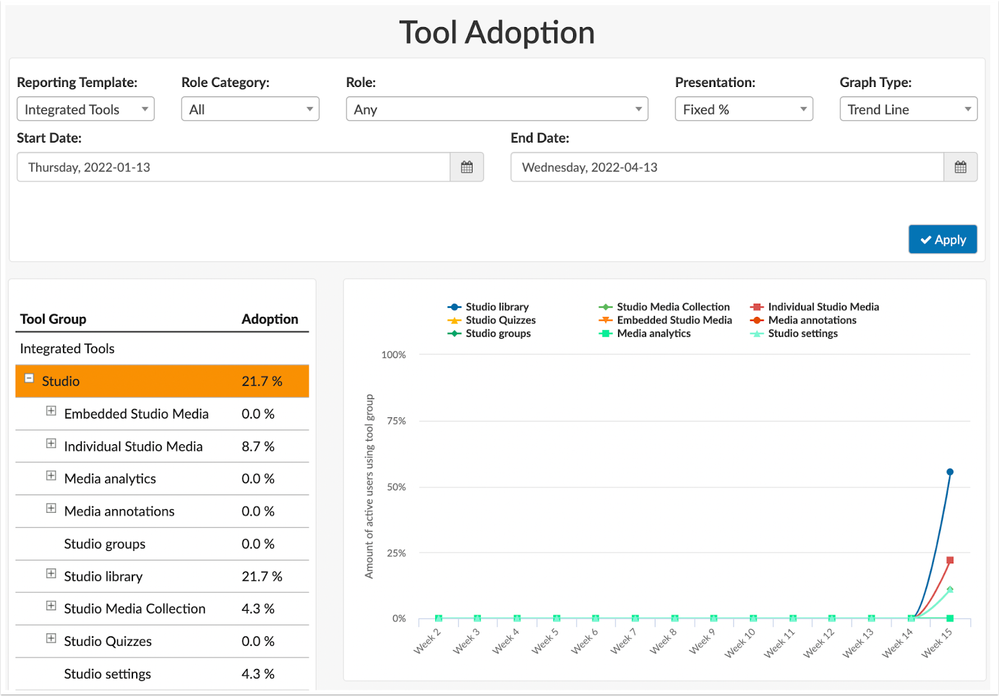999x696 pixels.
Task: Open the Reporting Template dropdown
Action: (85, 109)
